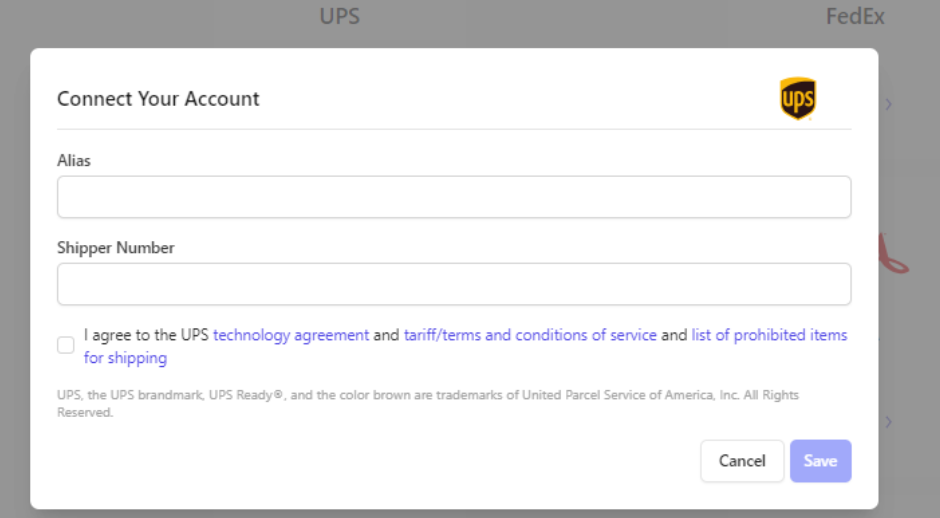Click the Shipper Number field label

pyautogui.click(x=116, y=248)
